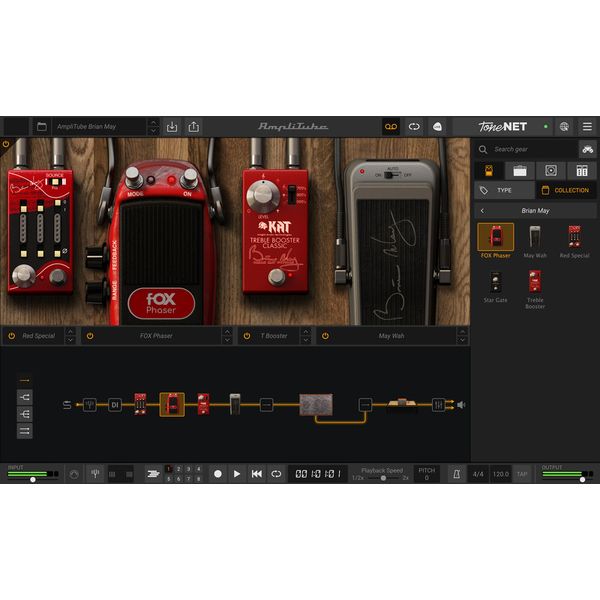Click the ToneNET logo
The image size is (600, 600).
(502, 127)
